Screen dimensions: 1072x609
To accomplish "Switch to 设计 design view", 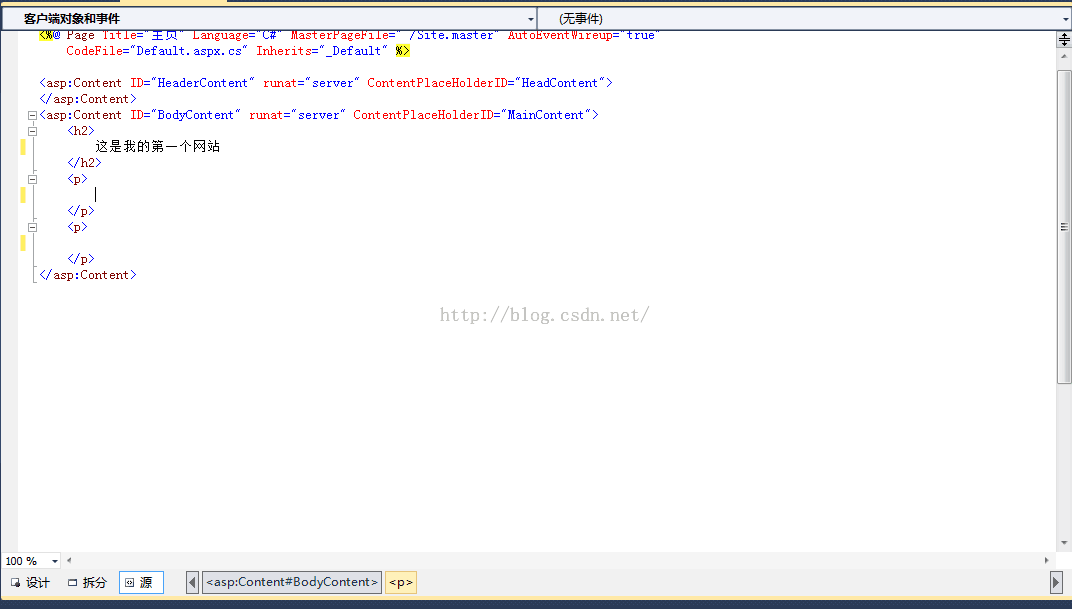I will coord(30,582).
